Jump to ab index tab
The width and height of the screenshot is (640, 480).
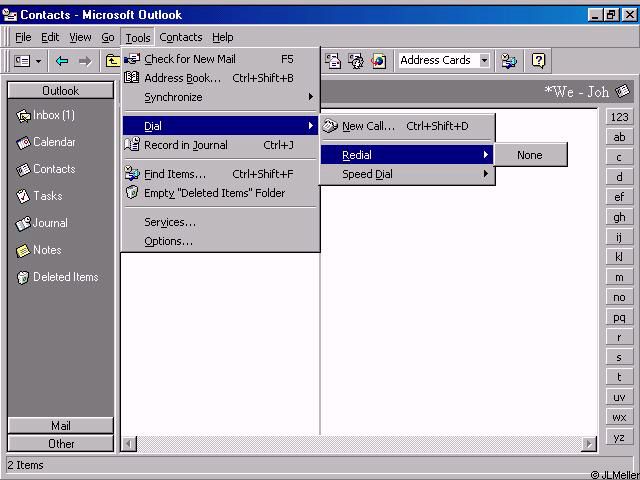(x=619, y=137)
